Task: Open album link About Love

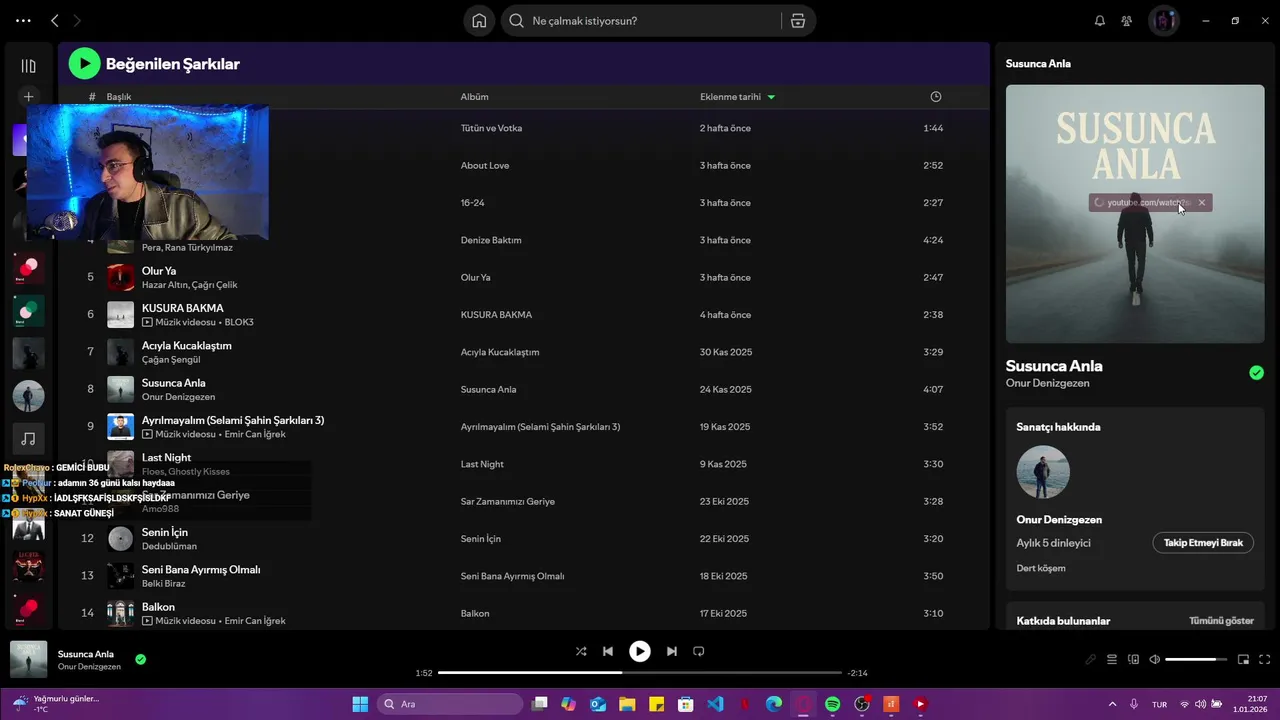Action: (485, 166)
